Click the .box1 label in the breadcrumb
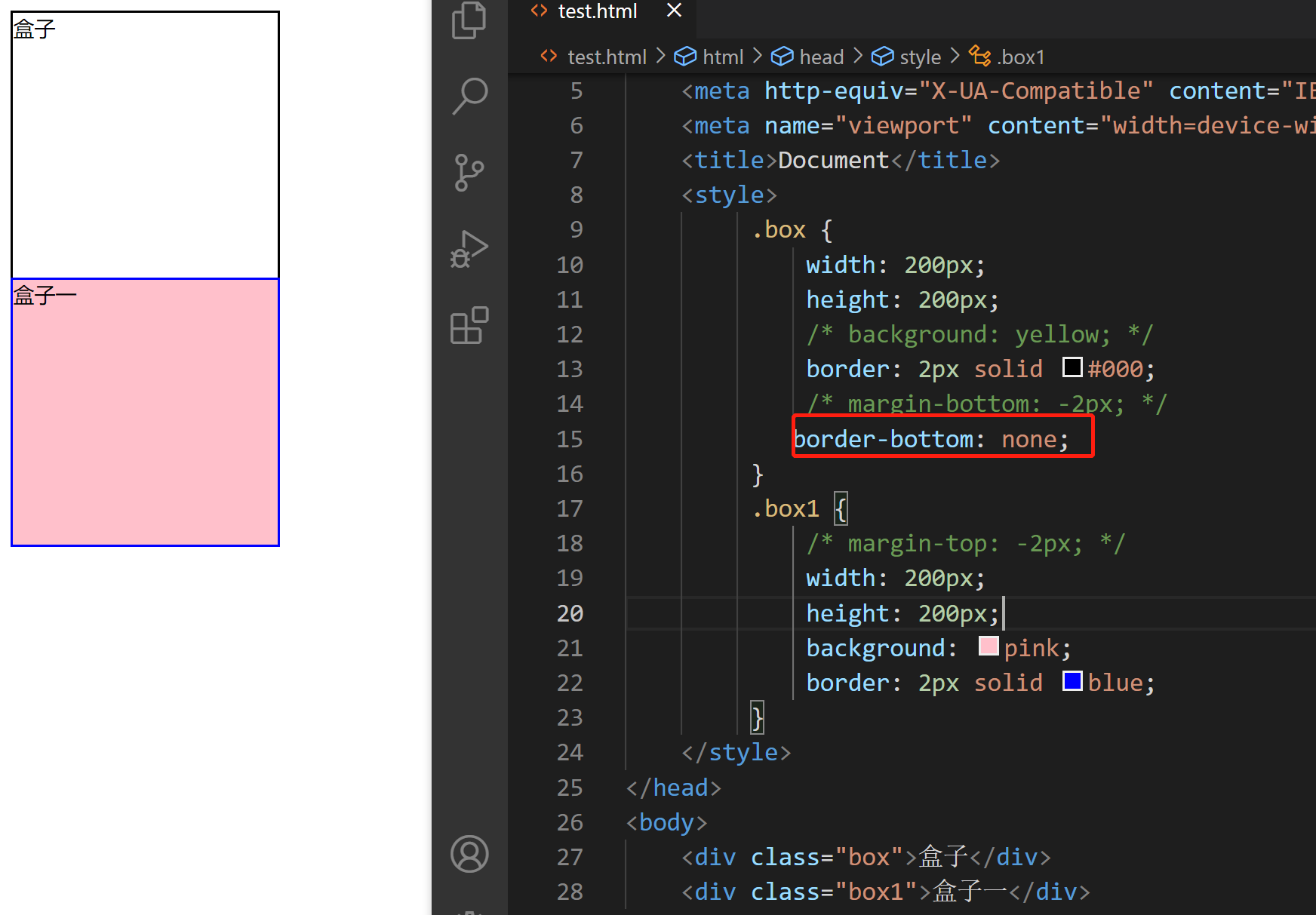This screenshot has height=915, width=1316. tap(1022, 56)
